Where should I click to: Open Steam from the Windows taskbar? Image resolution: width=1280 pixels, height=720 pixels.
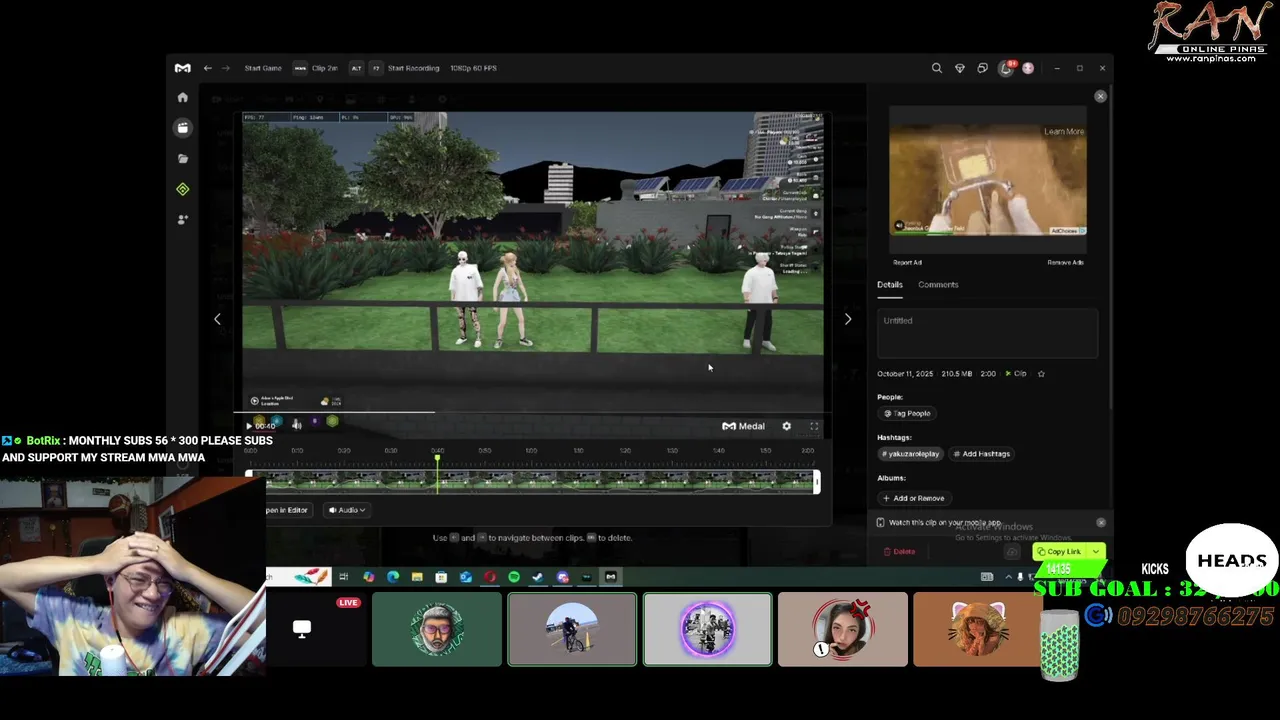pyautogui.click(x=538, y=577)
